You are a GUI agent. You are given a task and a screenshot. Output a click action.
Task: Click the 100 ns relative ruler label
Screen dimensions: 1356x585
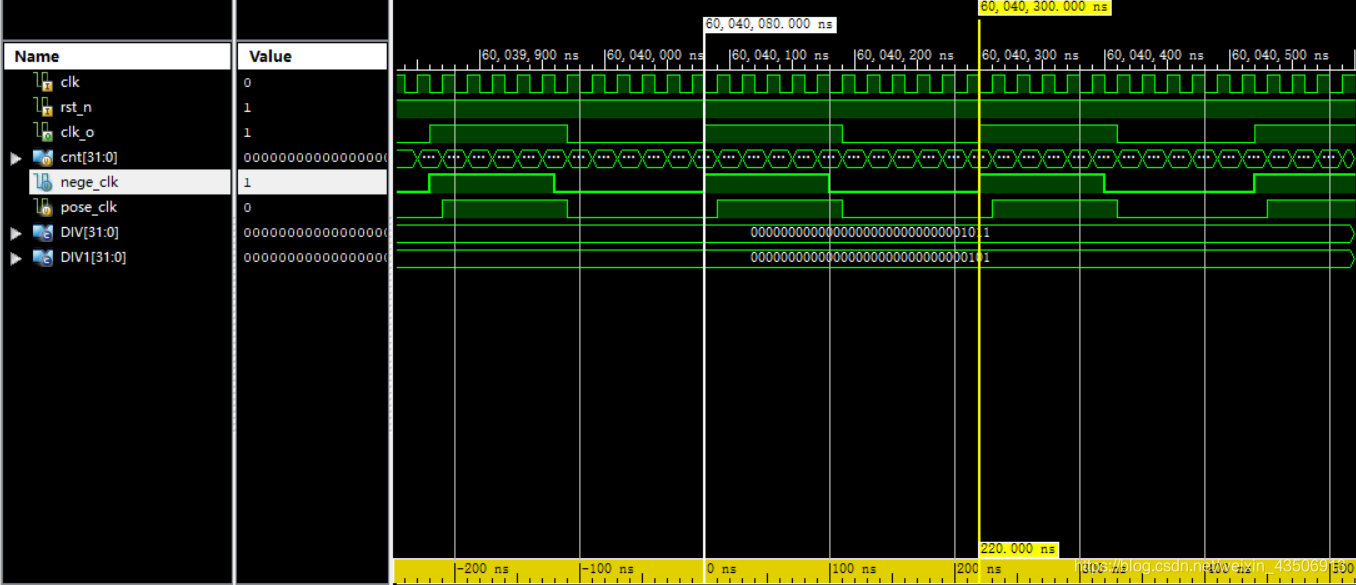click(854, 569)
